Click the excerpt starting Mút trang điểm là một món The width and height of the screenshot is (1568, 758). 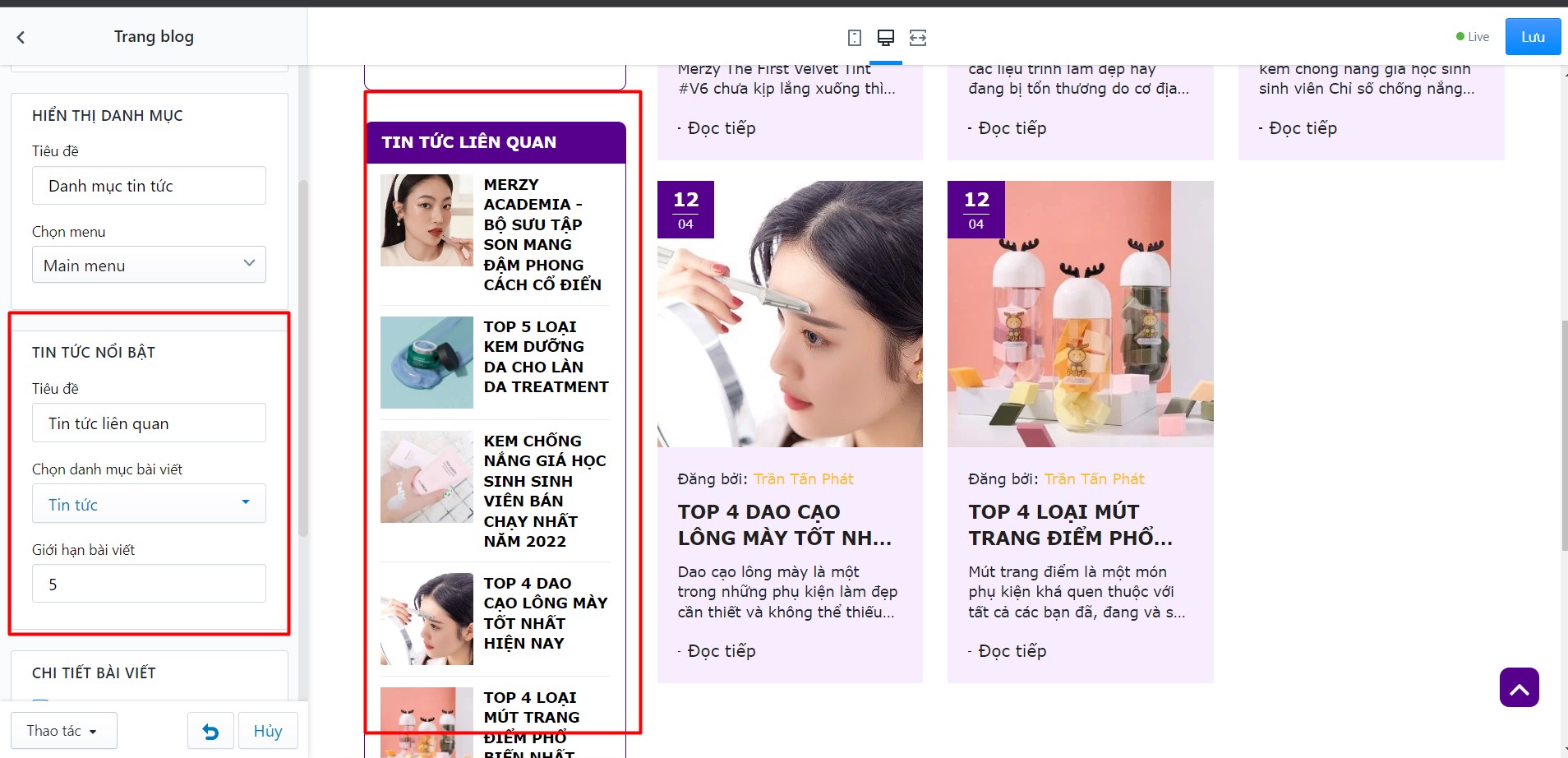1077,592
